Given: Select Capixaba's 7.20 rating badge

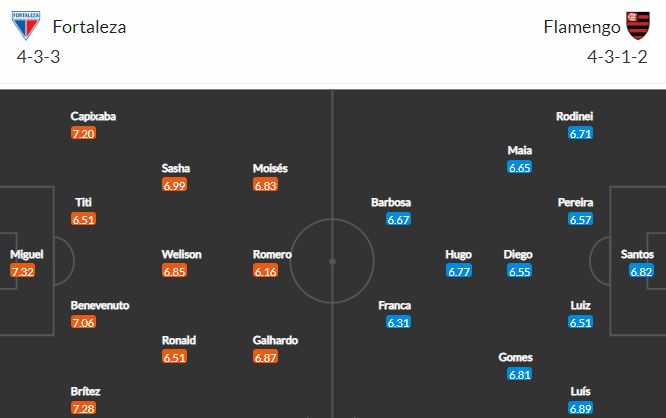Looking at the screenshot, I should pos(83,133).
